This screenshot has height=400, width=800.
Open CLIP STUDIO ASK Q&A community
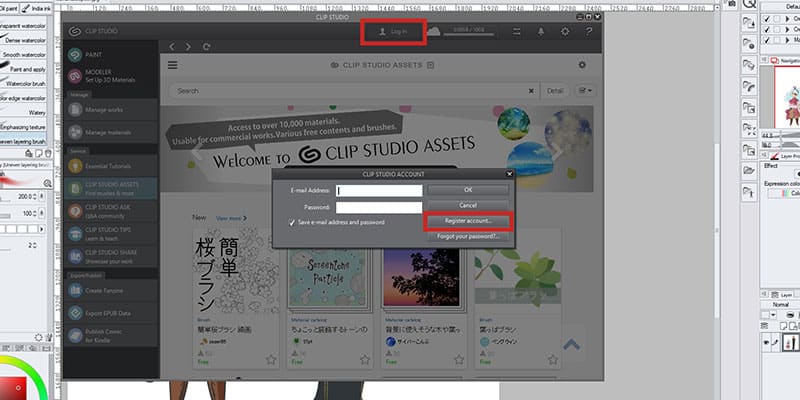point(111,211)
